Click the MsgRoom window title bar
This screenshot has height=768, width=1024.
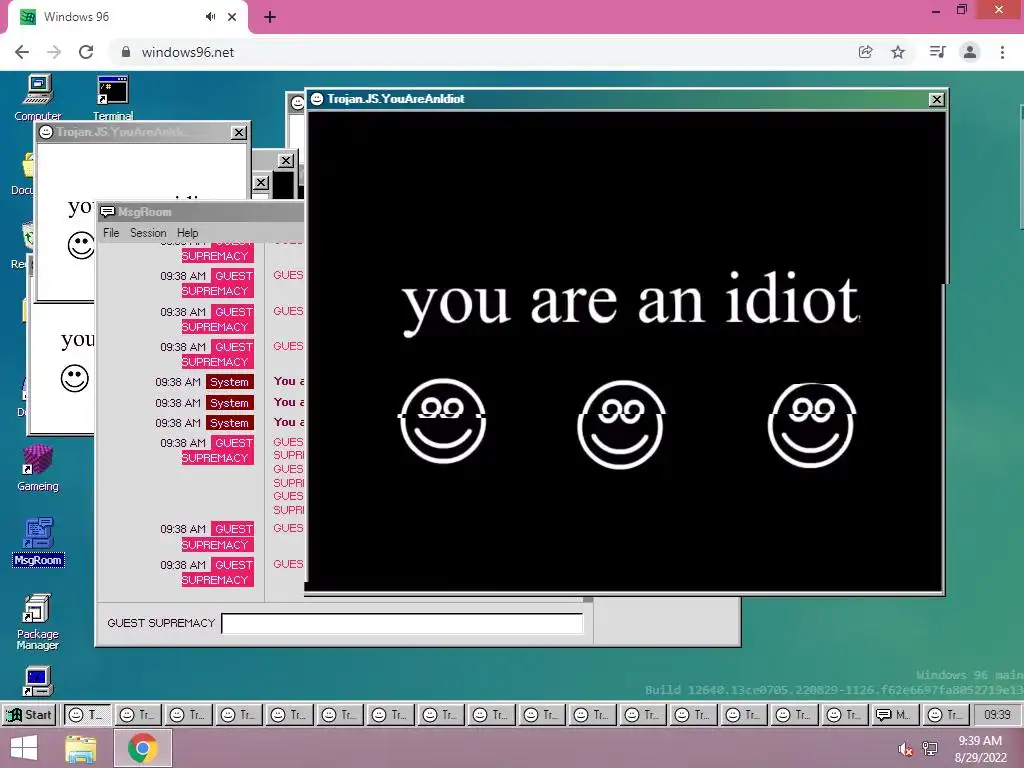(x=201, y=212)
